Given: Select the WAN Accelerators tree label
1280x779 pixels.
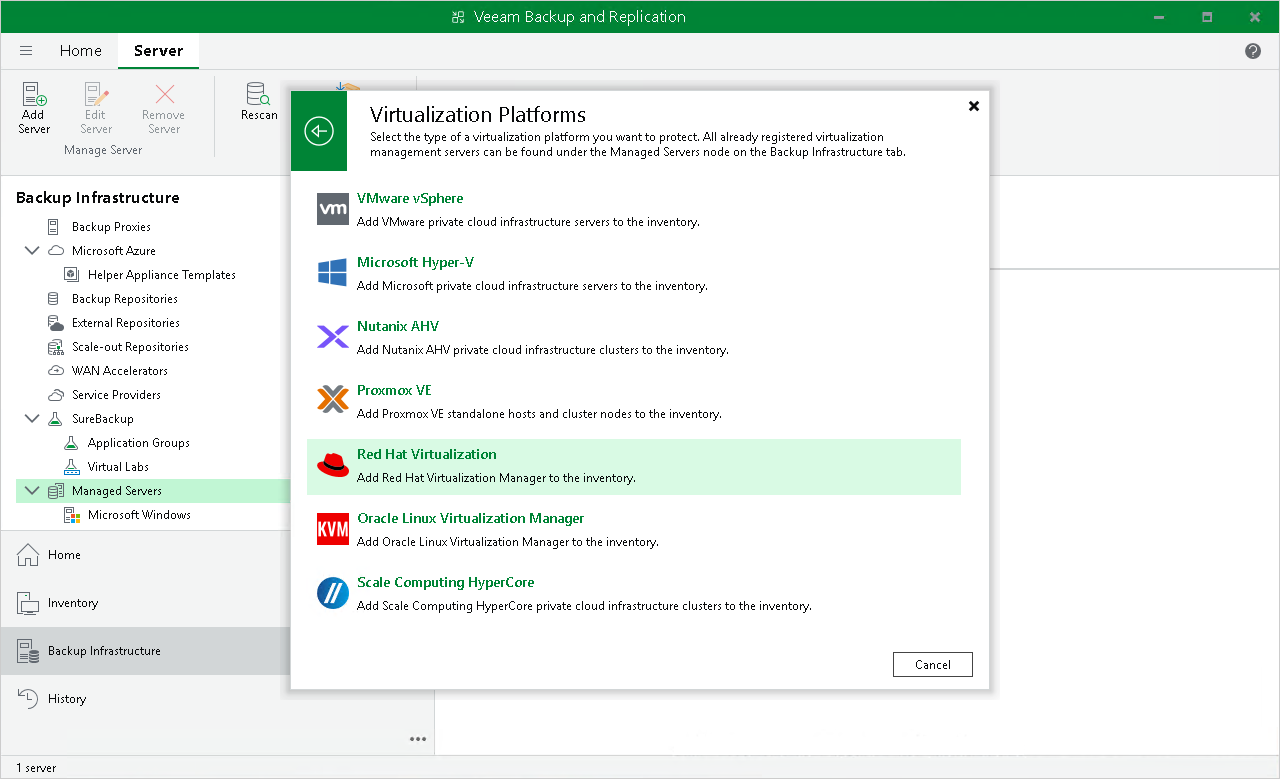Looking at the screenshot, I should click(120, 371).
